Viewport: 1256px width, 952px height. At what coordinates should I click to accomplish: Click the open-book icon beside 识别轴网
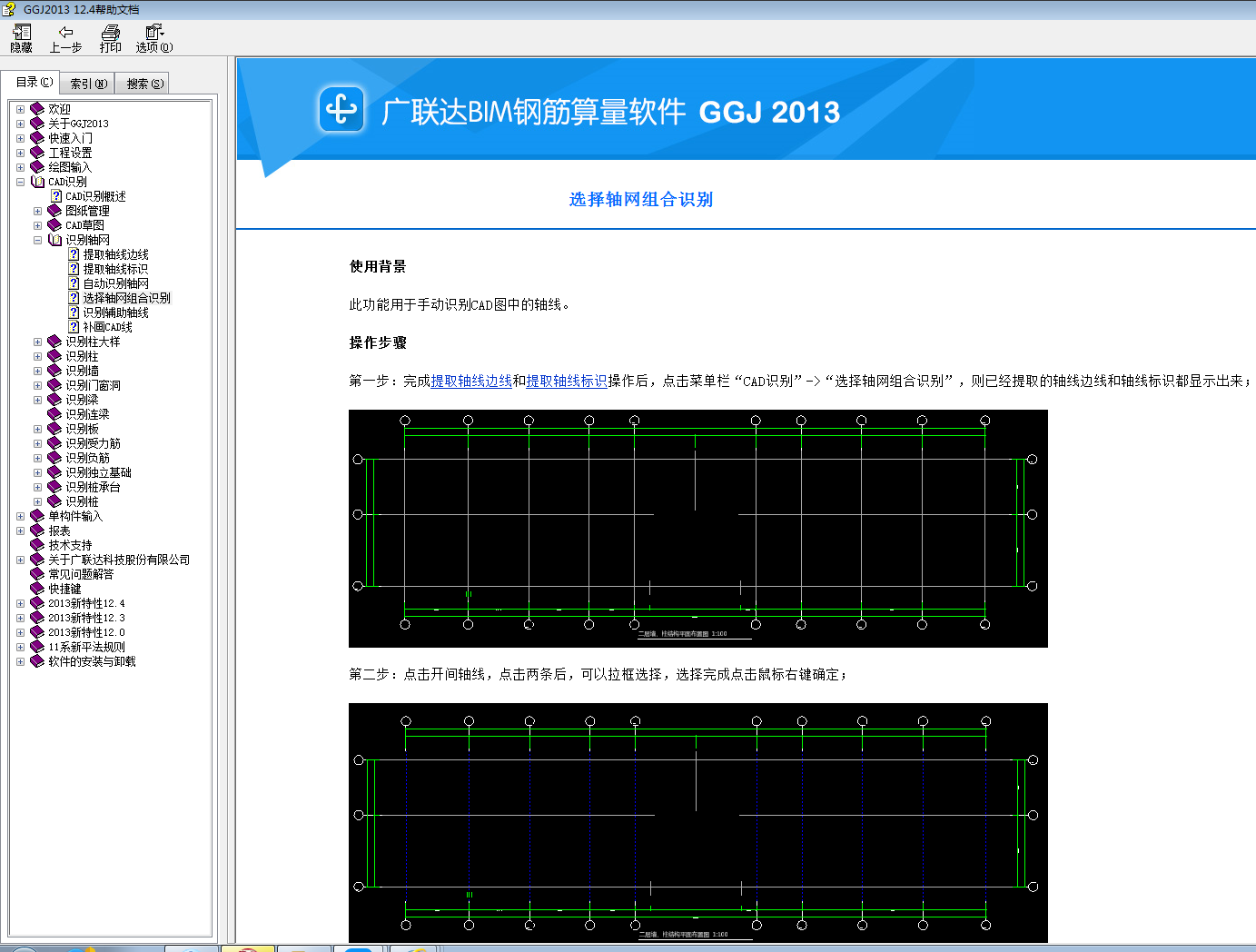click(x=54, y=240)
